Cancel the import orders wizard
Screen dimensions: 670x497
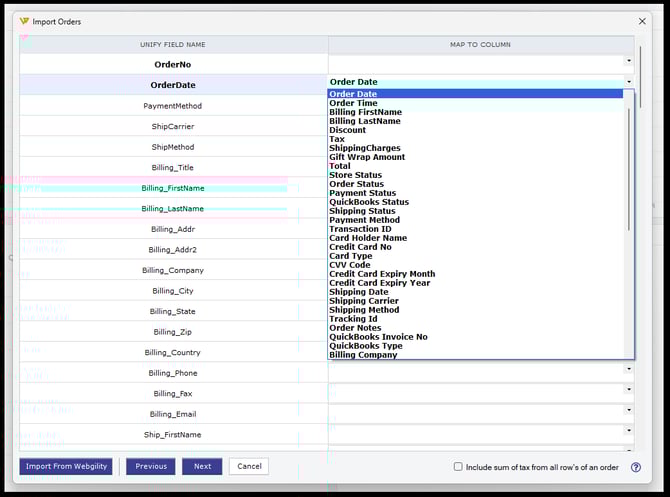(x=249, y=466)
